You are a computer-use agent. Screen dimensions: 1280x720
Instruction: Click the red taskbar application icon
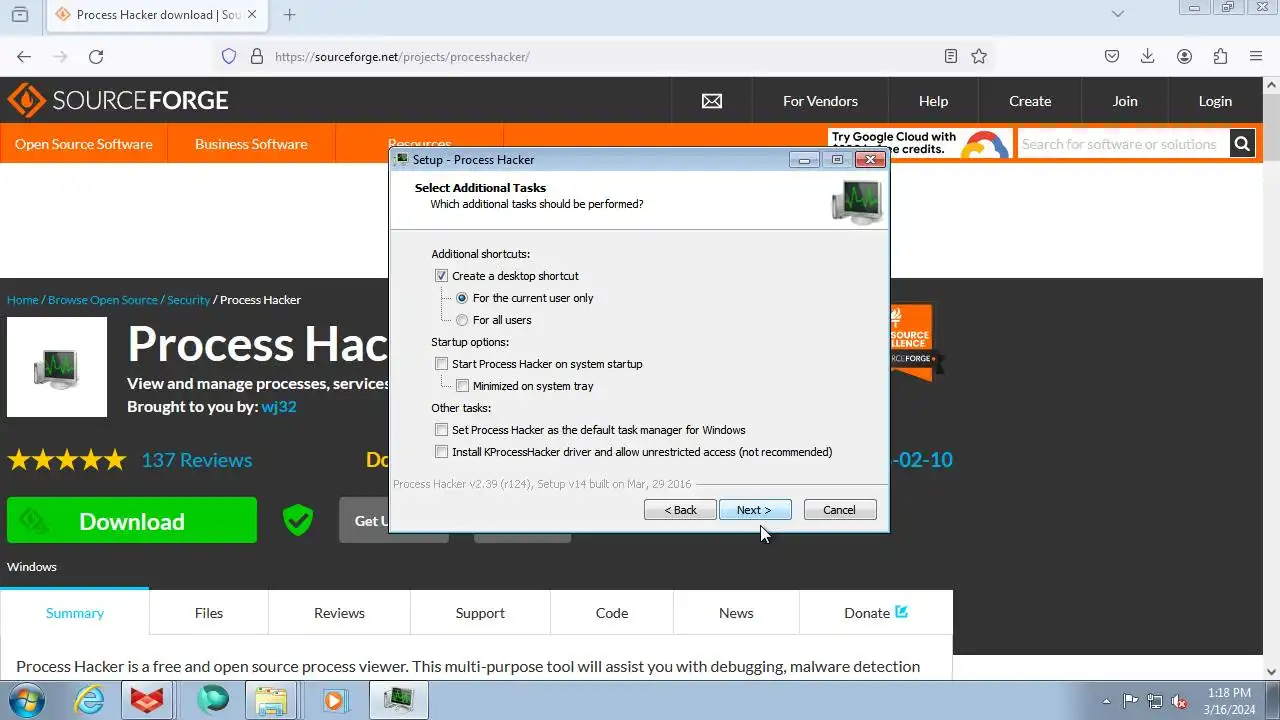(148, 700)
